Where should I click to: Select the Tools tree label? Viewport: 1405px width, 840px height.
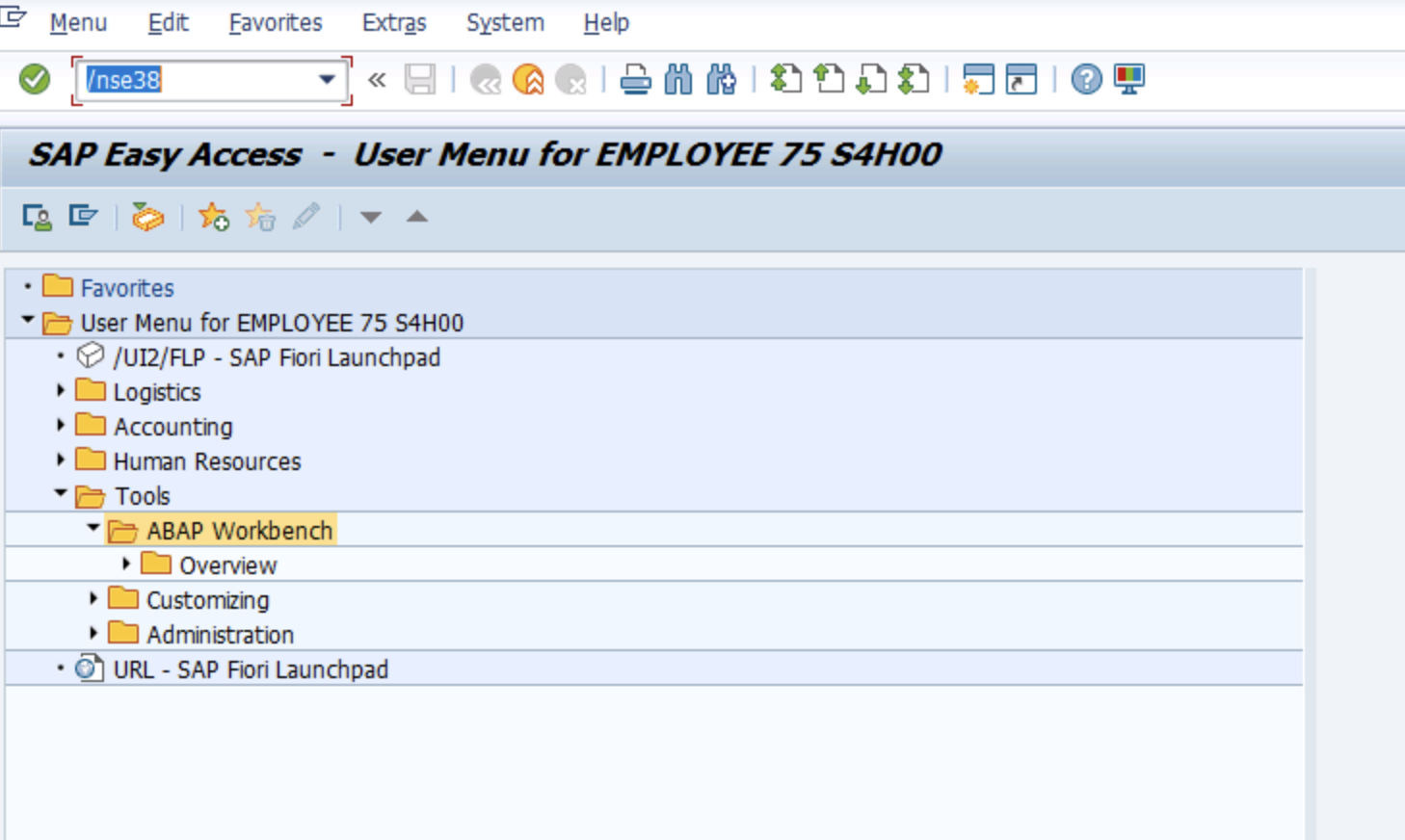(x=143, y=496)
